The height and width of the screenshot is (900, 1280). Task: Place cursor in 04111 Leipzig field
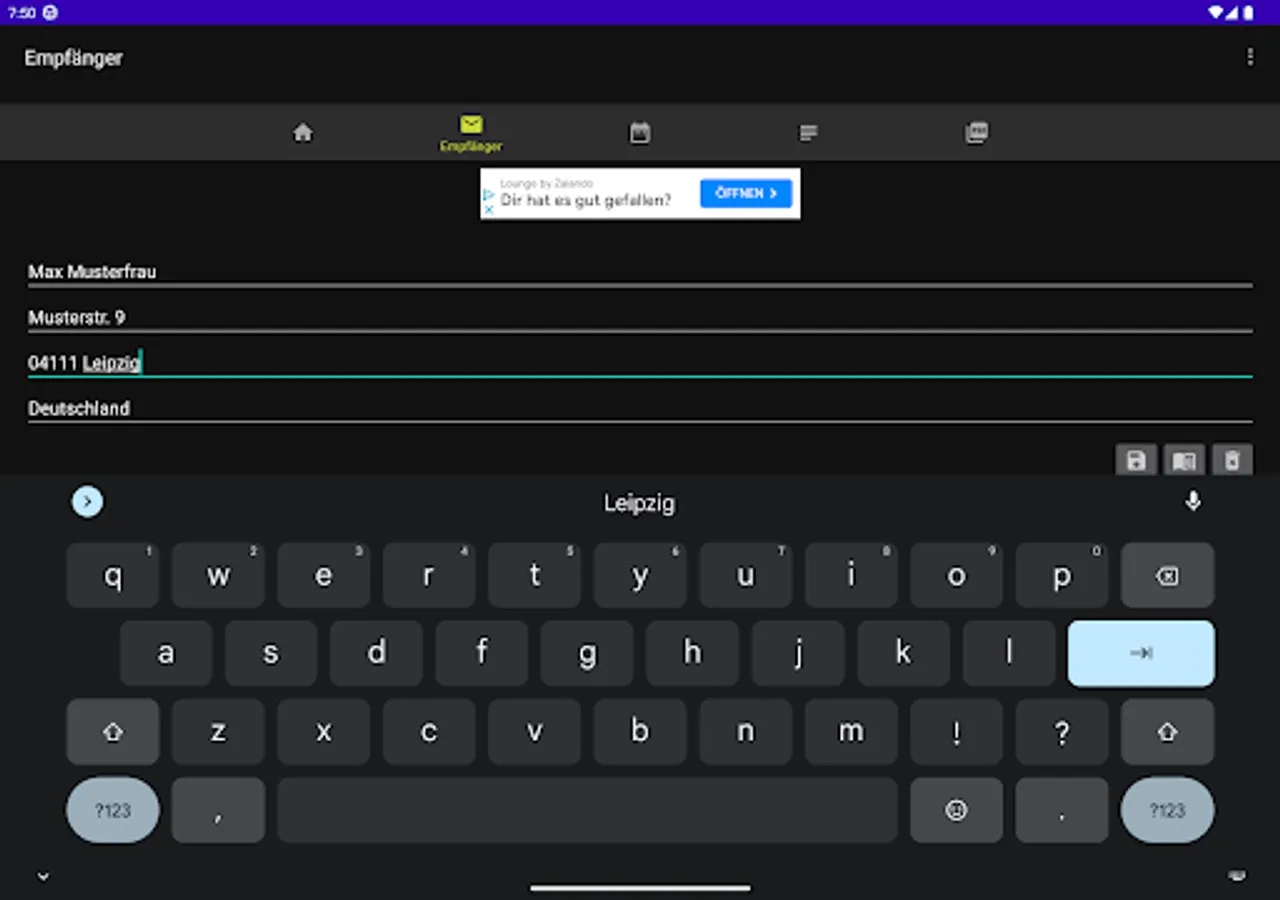640,363
